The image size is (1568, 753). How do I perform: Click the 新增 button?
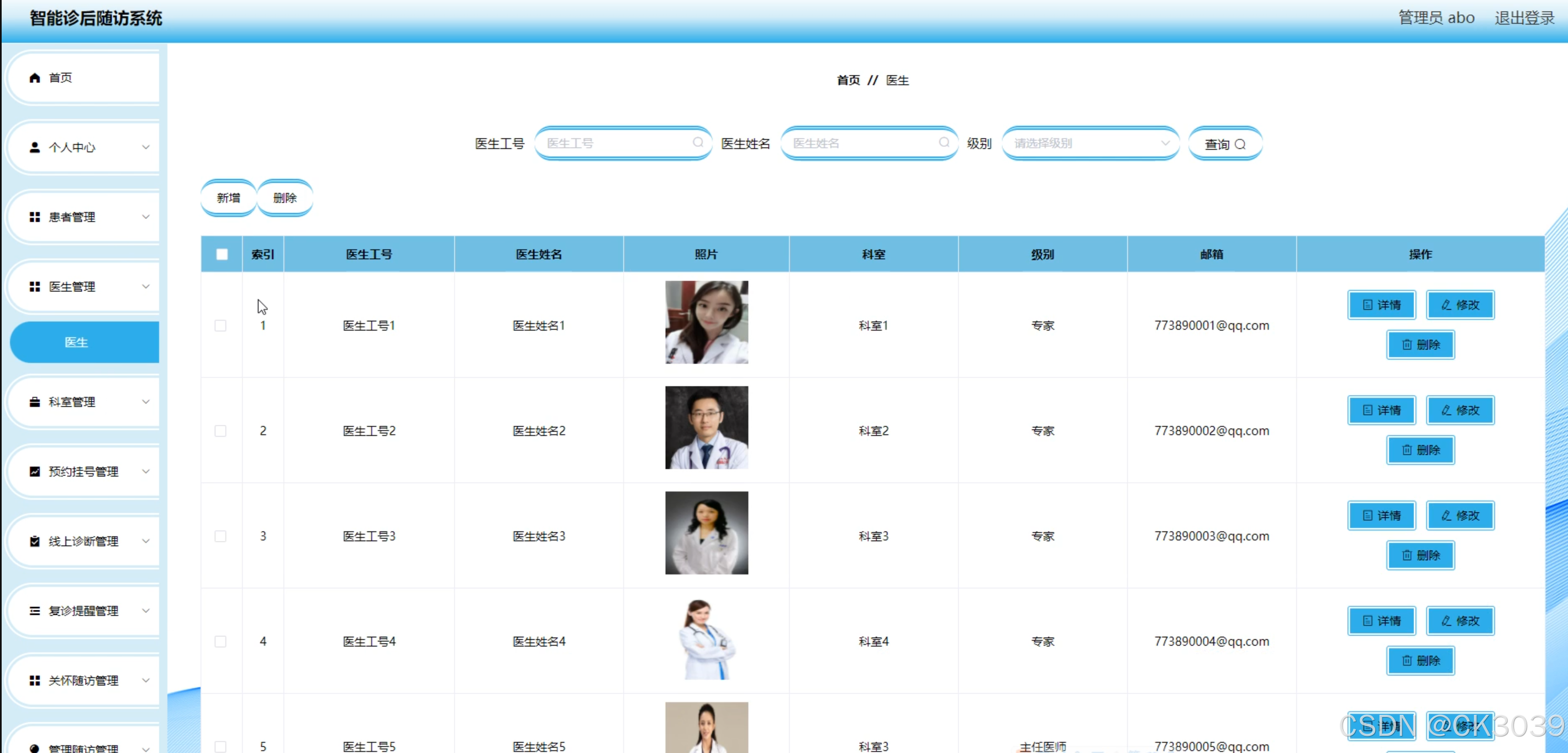click(x=228, y=198)
